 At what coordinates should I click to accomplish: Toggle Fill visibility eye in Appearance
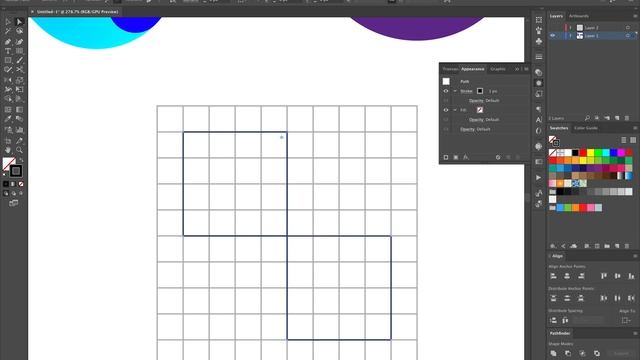(x=446, y=110)
